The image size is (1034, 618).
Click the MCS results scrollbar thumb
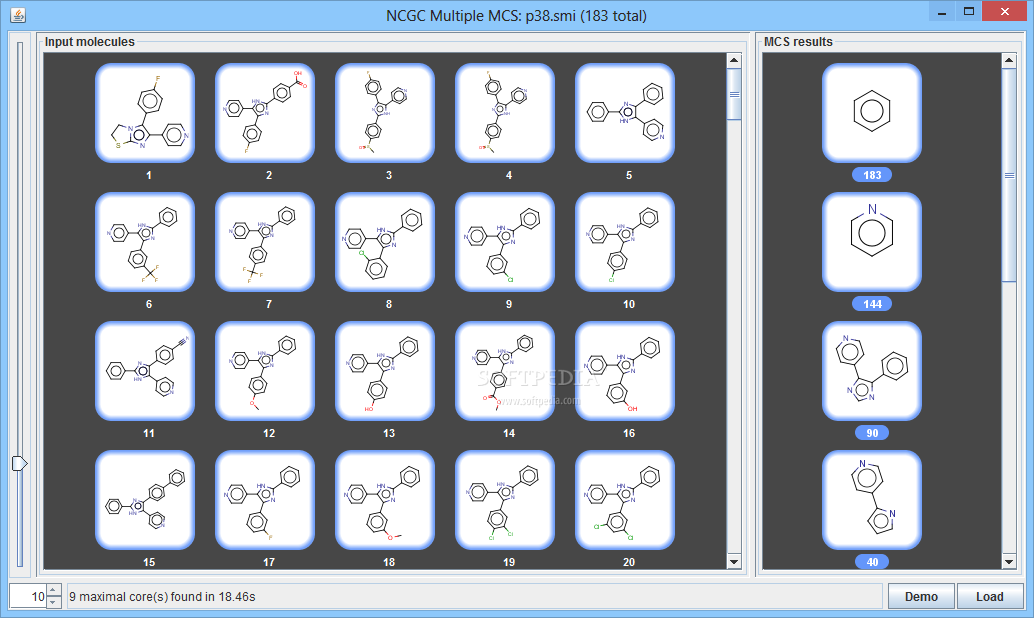1009,175
